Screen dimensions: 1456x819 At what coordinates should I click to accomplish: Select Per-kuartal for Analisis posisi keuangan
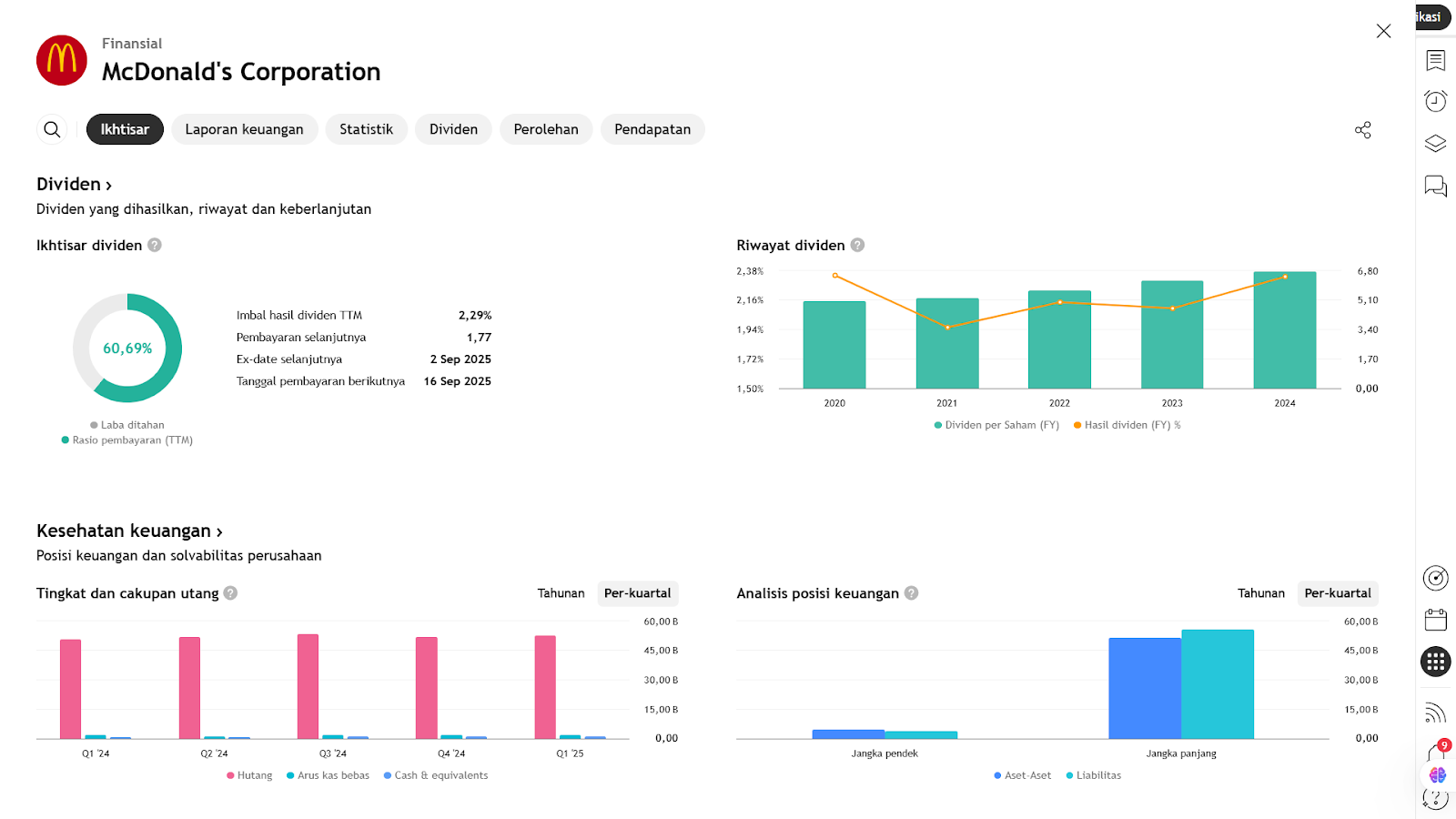[1337, 593]
